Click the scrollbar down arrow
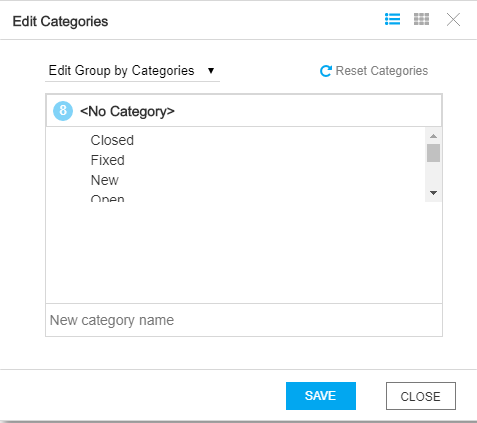The image size is (477, 423). click(x=433, y=193)
